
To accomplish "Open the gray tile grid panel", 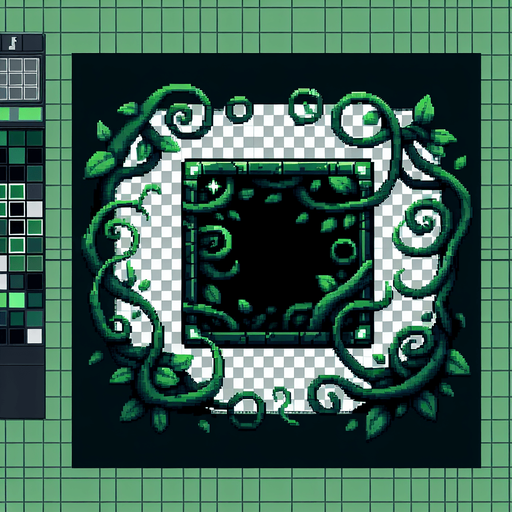I will pos(19,79).
